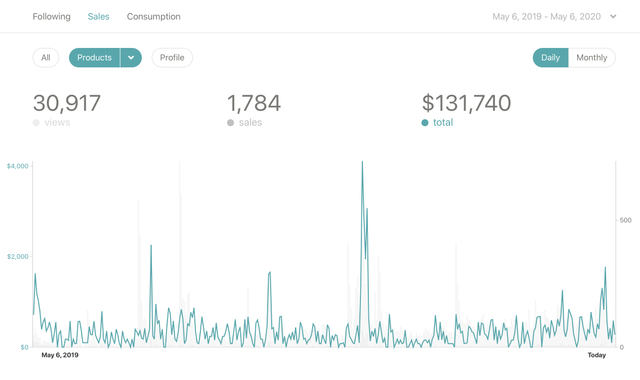The image size is (640, 380).
Task: Click the 500 right-axis label
Action: pyautogui.click(x=625, y=220)
